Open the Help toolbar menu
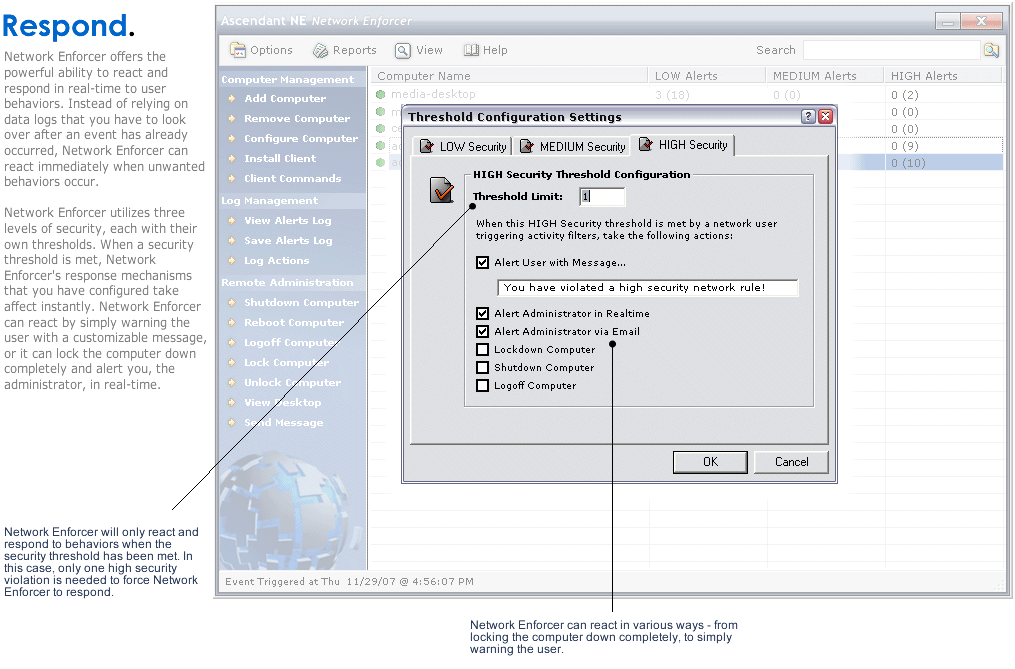The height and width of the screenshot is (669, 1015). [485, 50]
